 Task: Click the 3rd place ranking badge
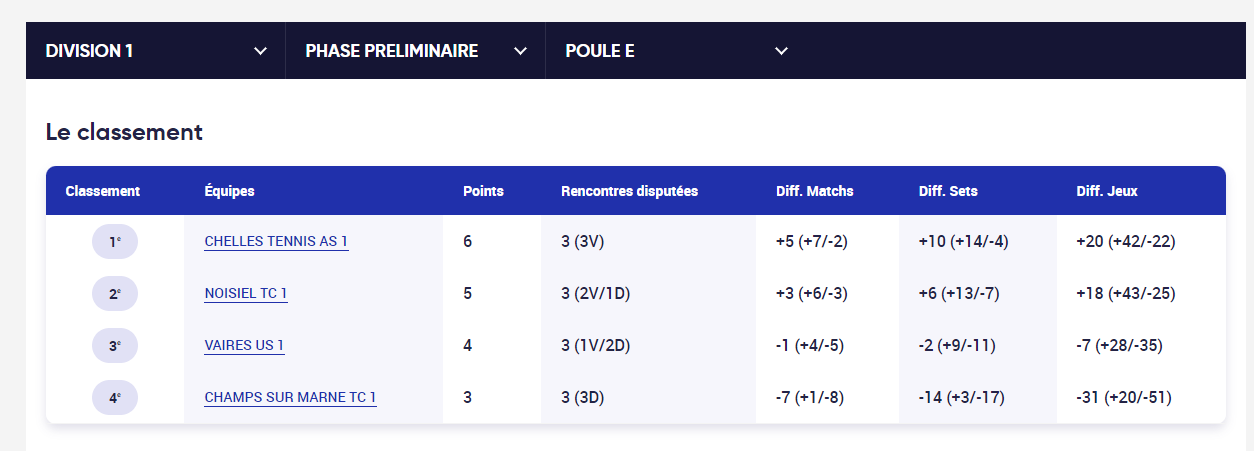pos(115,345)
